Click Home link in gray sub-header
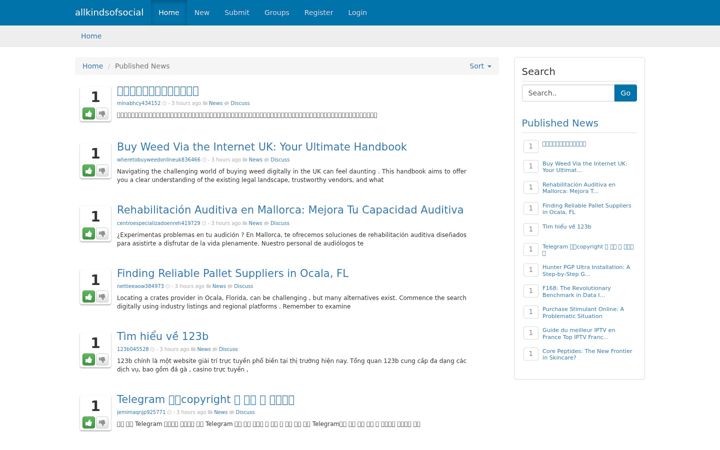The height and width of the screenshot is (450, 720). [91, 36]
